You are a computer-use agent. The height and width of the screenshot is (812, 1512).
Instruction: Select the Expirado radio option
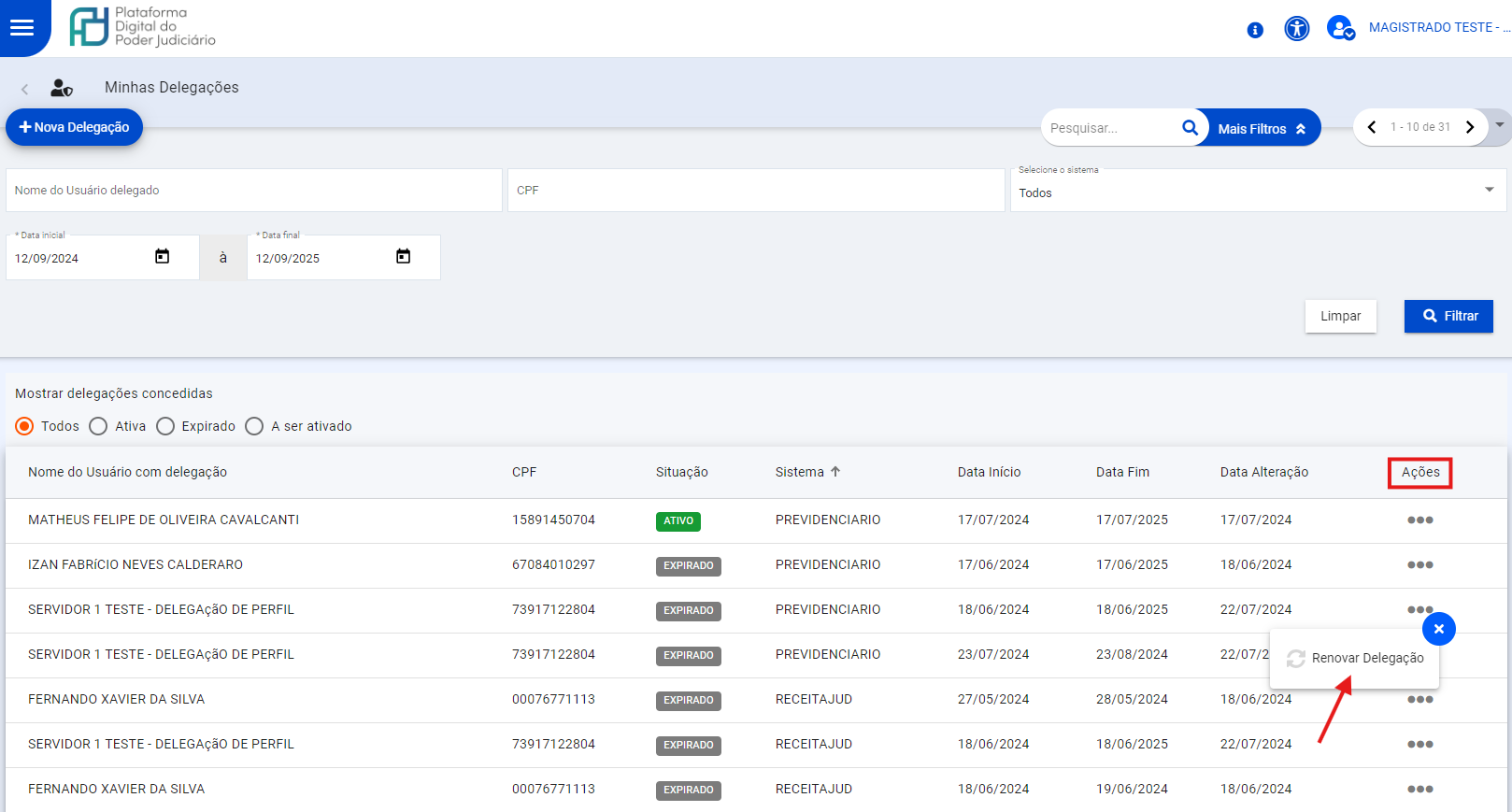[x=165, y=426]
